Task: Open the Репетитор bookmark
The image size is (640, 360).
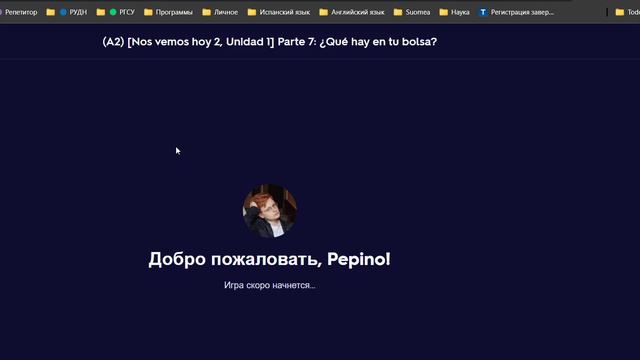Action: click(x=19, y=12)
